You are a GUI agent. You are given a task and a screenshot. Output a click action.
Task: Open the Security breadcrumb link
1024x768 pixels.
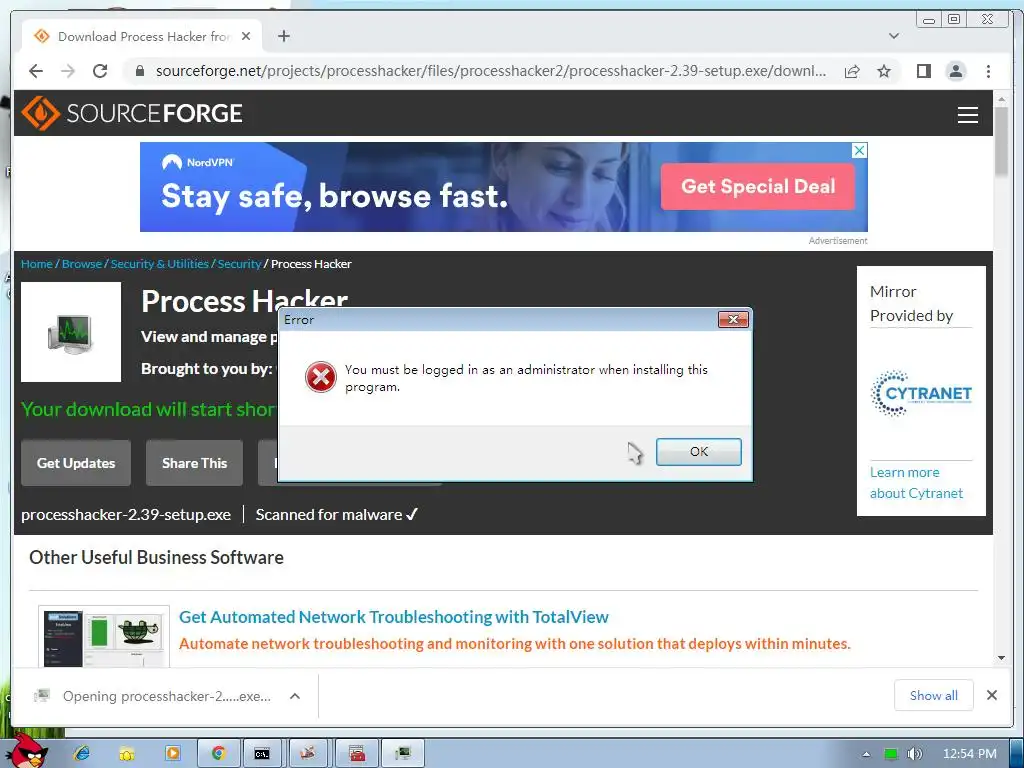click(239, 264)
